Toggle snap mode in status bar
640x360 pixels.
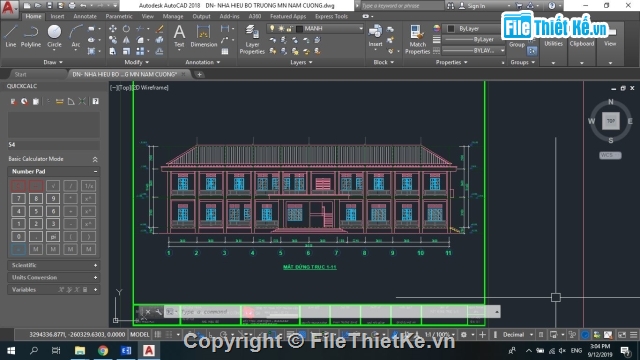(169, 334)
